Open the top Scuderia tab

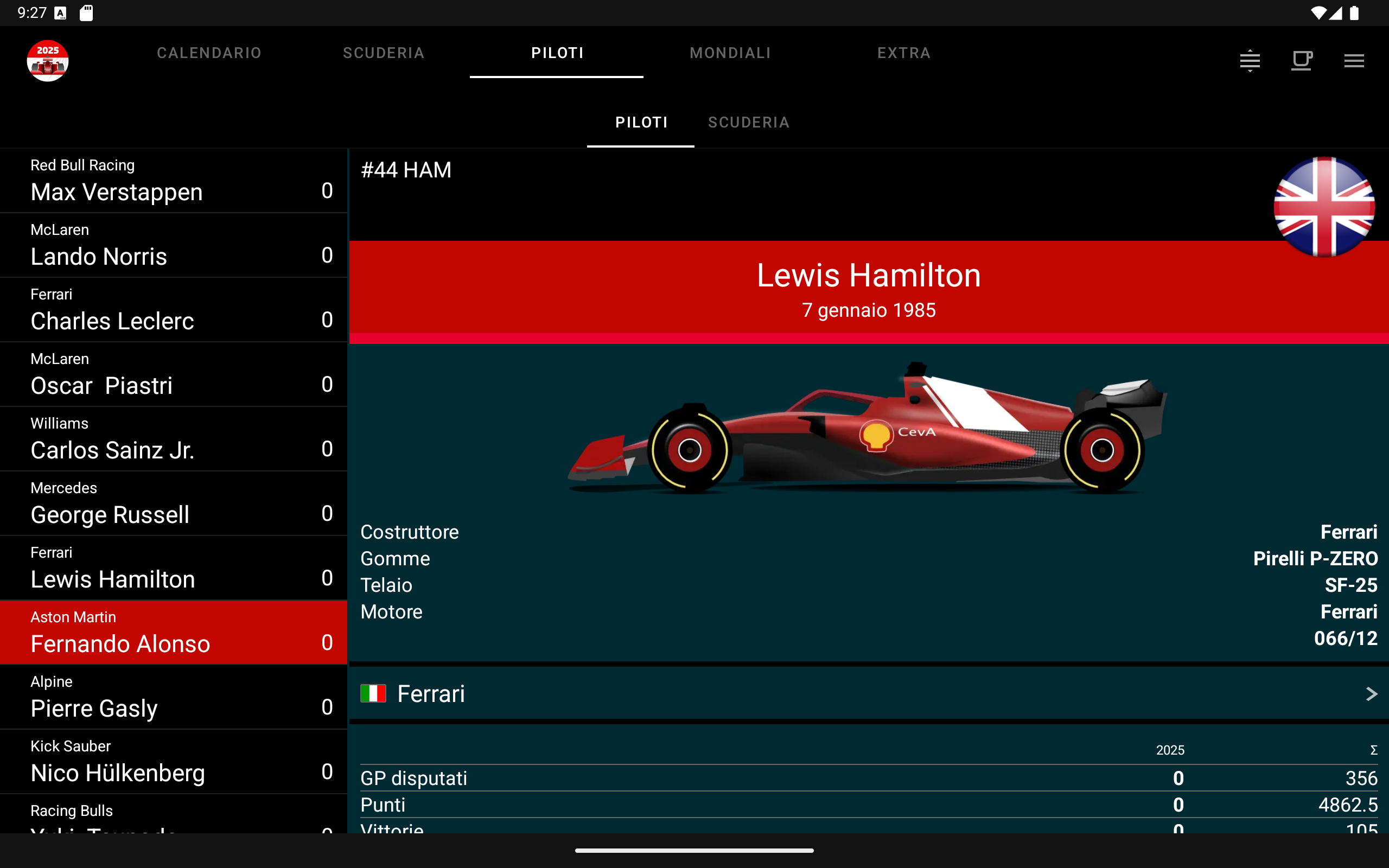[384, 53]
